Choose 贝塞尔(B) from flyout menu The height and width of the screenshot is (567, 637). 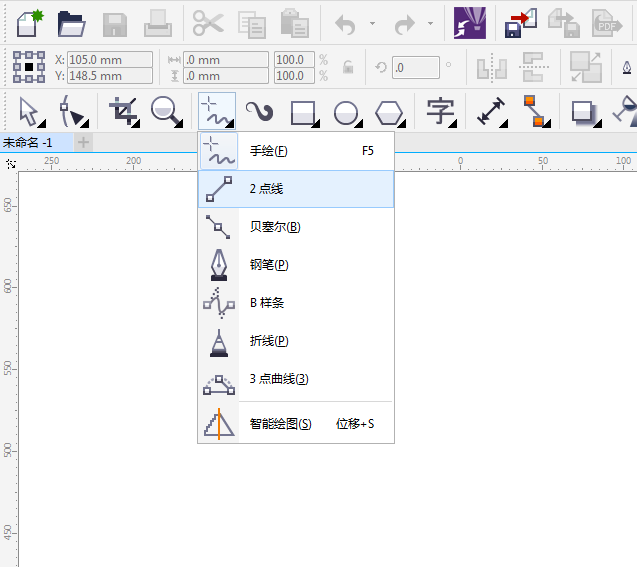click(x=296, y=227)
